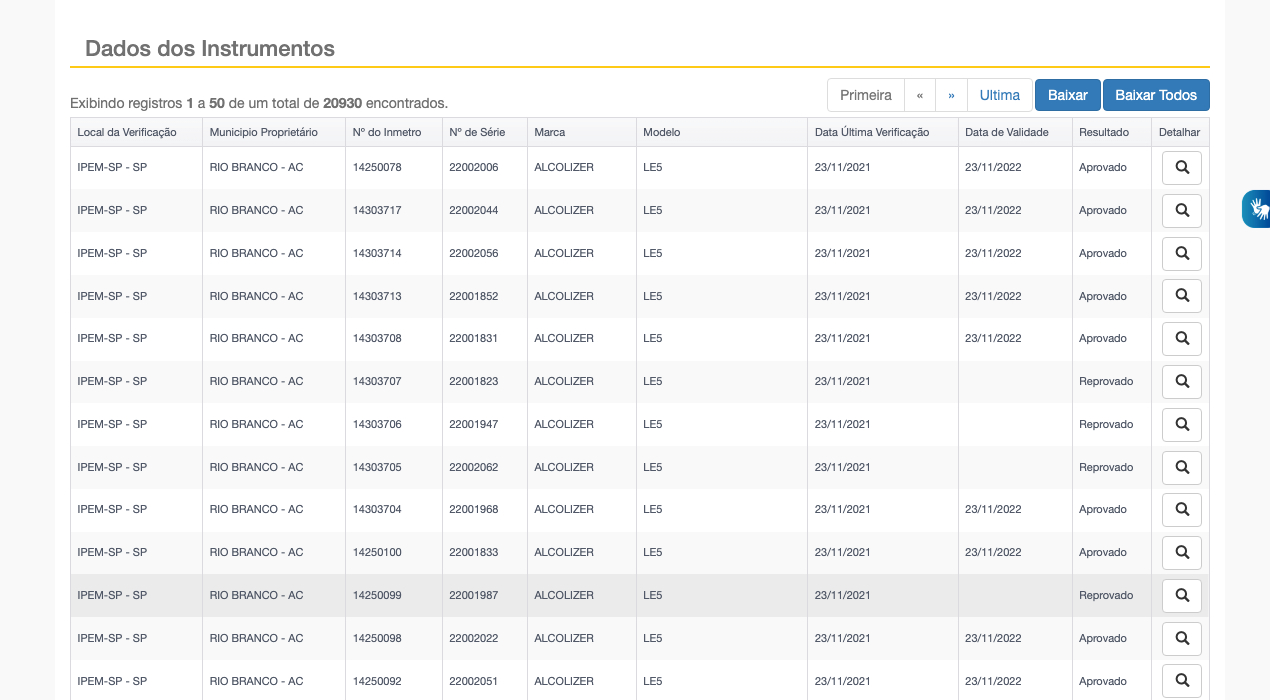Viewport: 1270px width, 700px height.
Task: Inspect record with Inmetro number 14303708
Action: tap(1181, 339)
